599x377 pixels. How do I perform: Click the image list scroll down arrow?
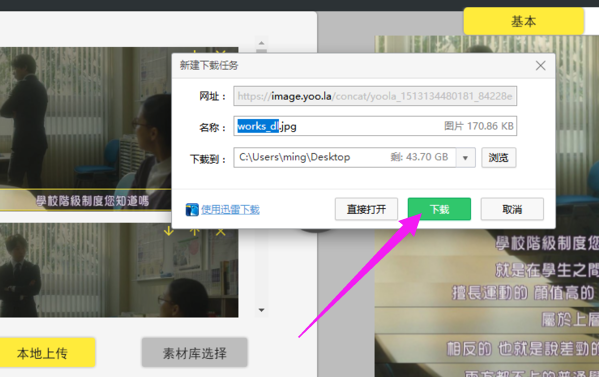tap(261, 310)
